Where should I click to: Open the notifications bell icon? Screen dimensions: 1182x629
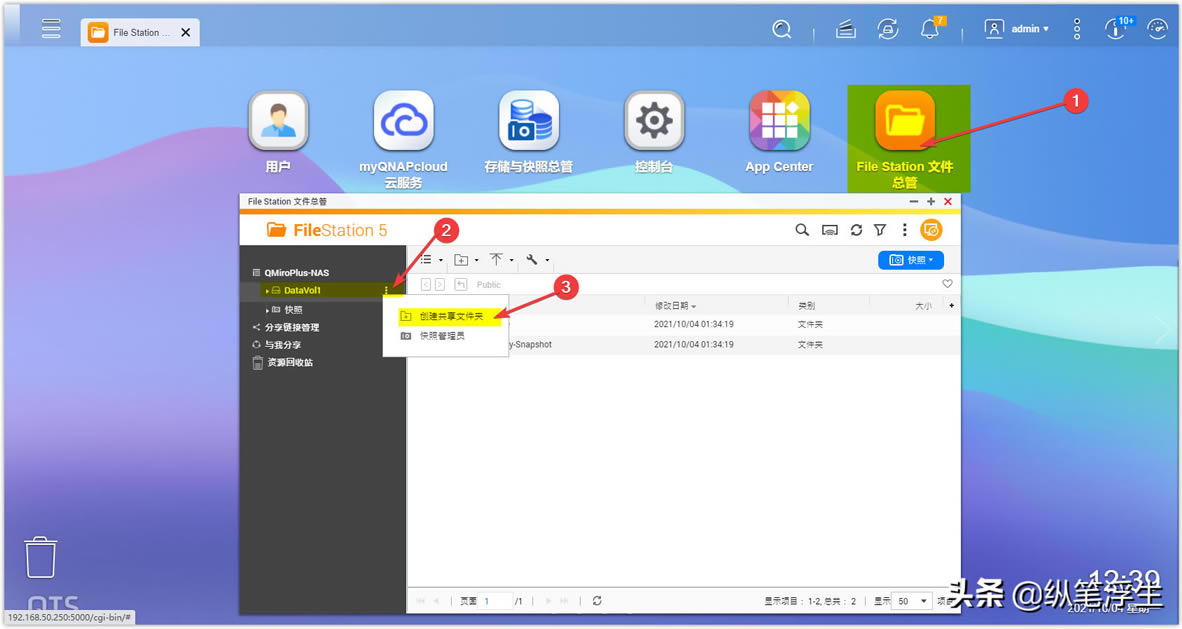pos(931,29)
